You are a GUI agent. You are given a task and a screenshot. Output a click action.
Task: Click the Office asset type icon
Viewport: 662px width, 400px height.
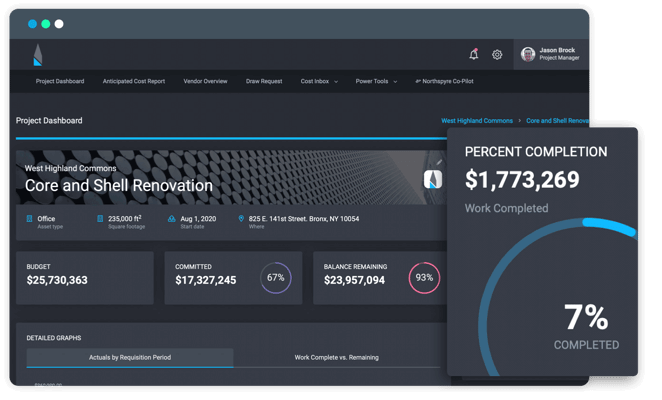click(x=29, y=219)
